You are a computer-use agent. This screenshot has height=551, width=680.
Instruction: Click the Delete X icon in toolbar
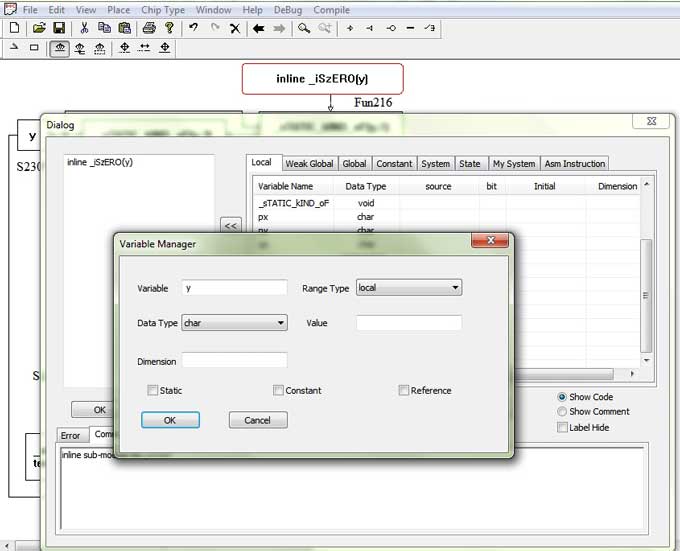tap(235, 29)
